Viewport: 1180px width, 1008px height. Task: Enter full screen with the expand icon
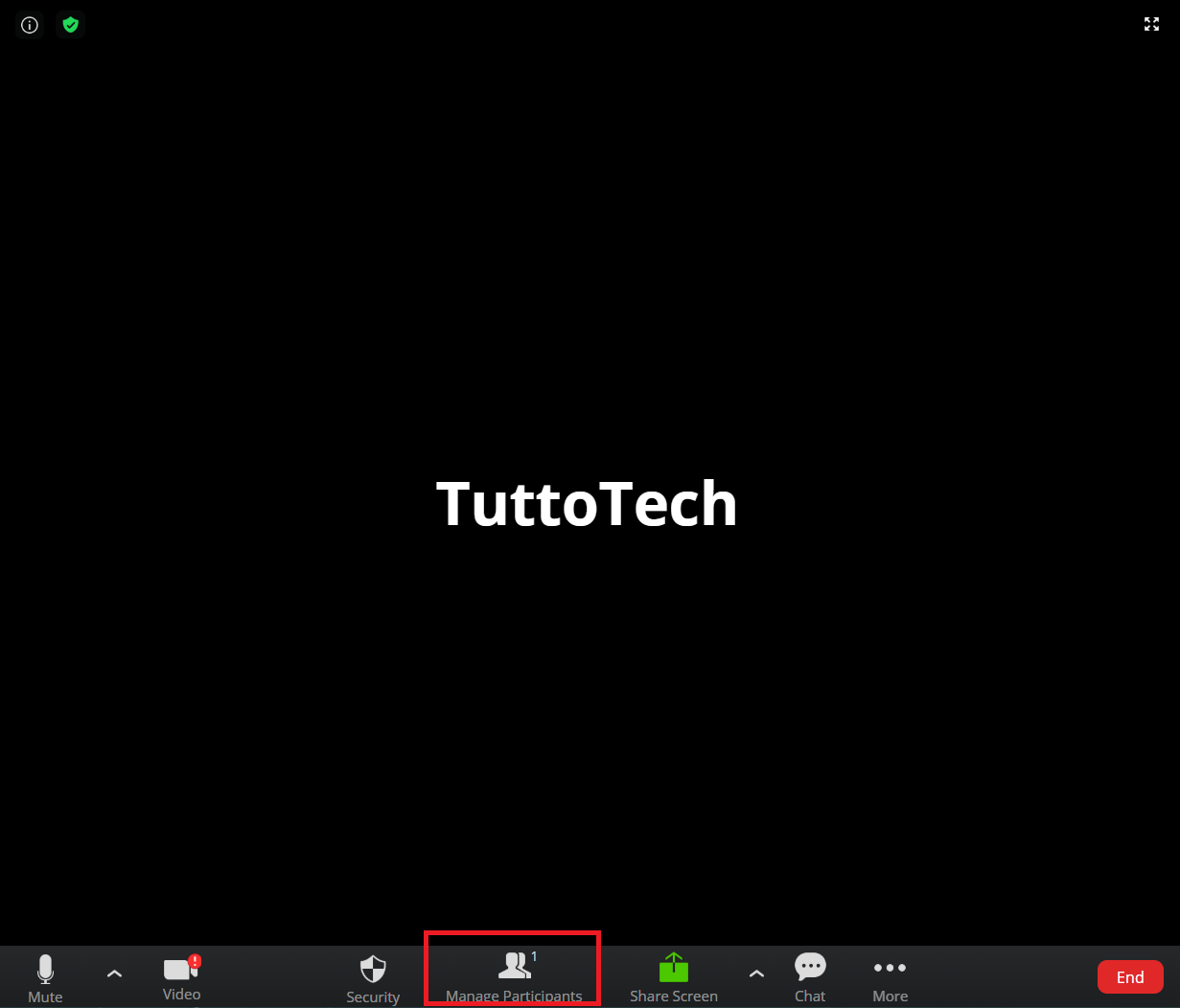tap(1151, 25)
